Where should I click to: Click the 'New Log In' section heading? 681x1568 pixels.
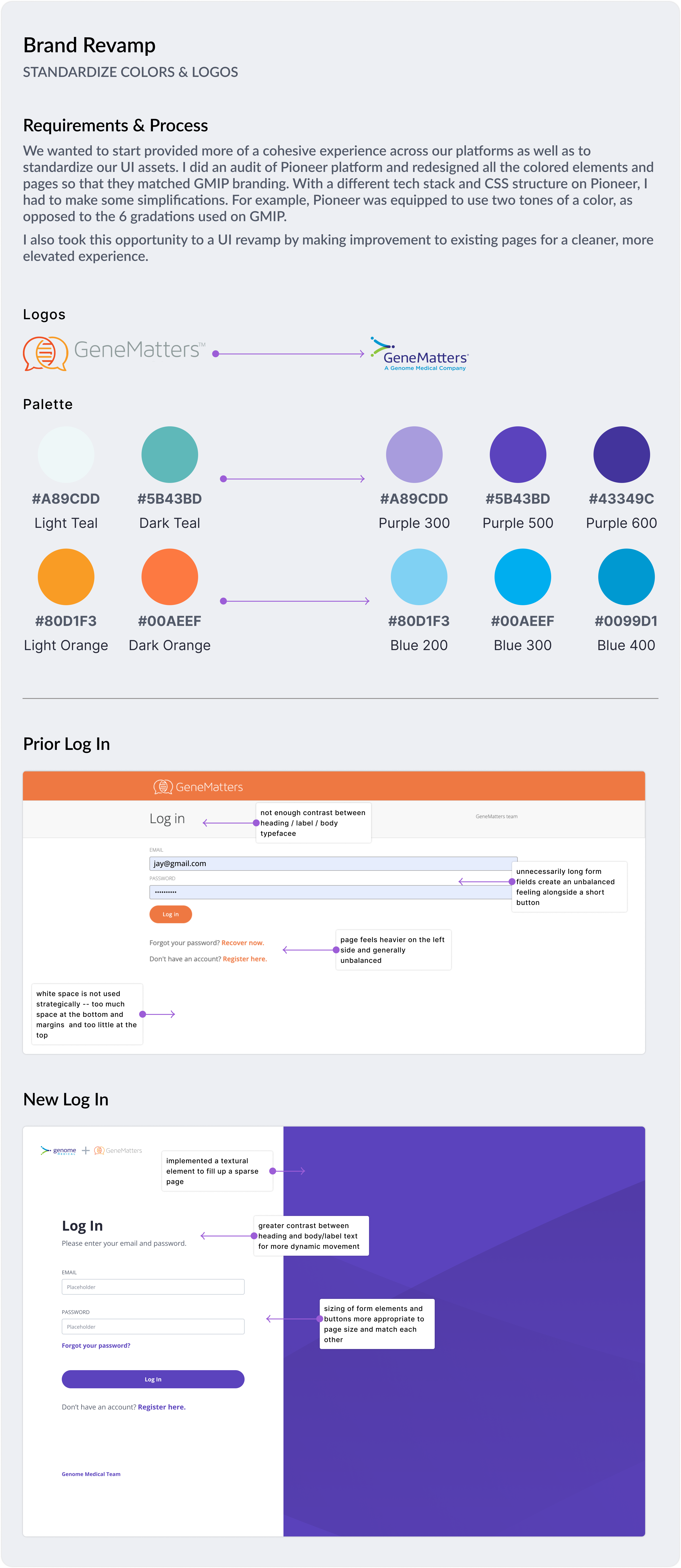pos(66,1099)
